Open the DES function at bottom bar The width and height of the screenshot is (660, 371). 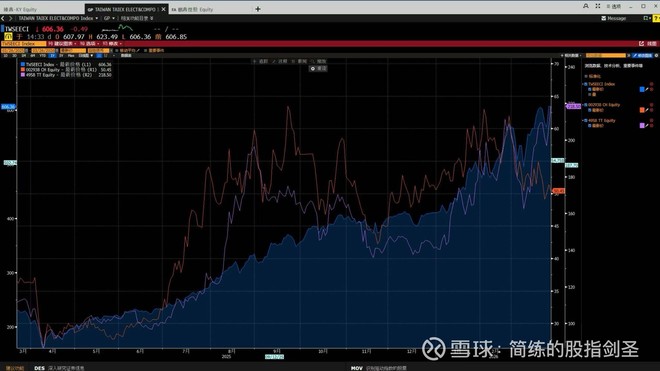click(39, 368)
